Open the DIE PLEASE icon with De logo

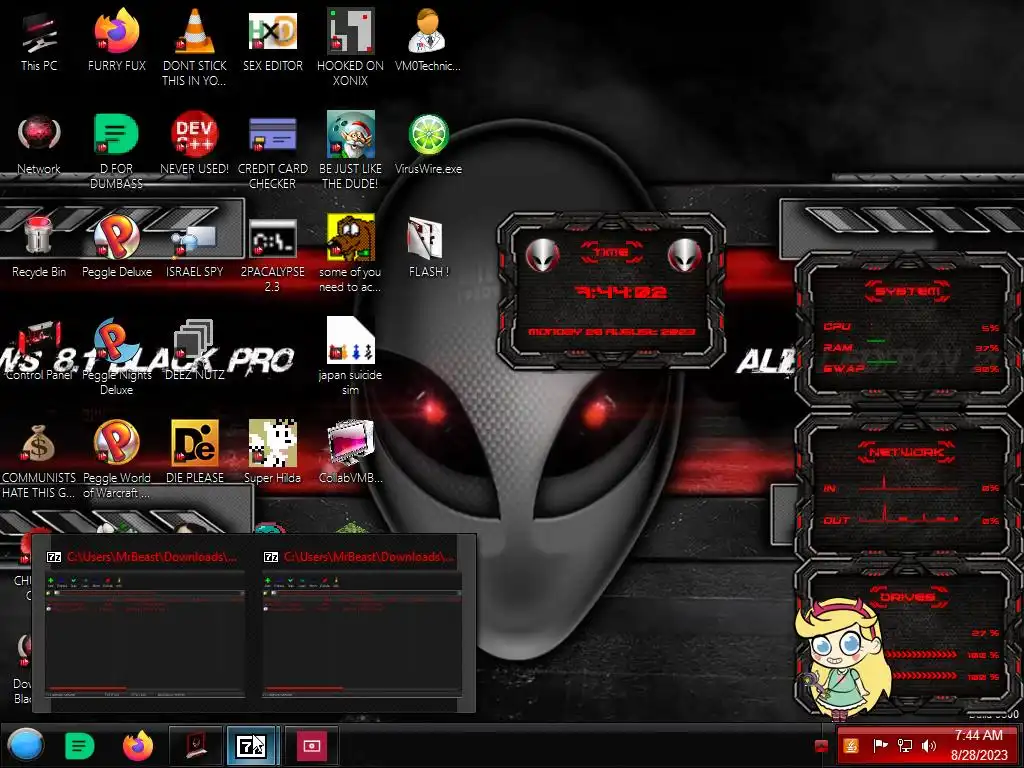tap(195, 452)
